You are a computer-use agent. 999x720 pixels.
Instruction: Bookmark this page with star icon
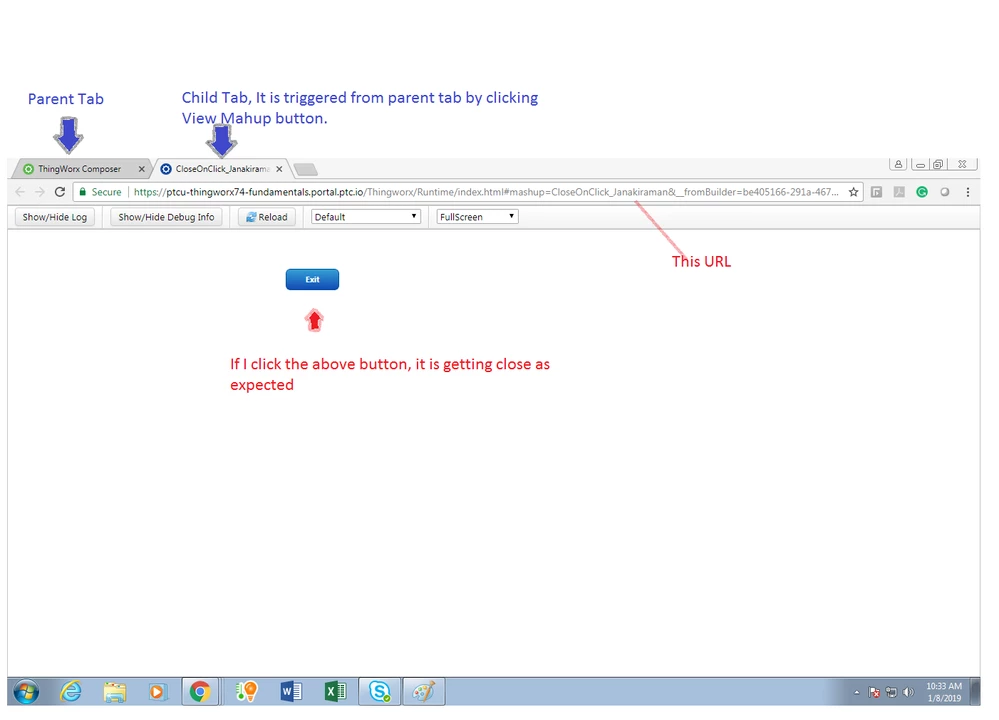(x=853, y=192)
